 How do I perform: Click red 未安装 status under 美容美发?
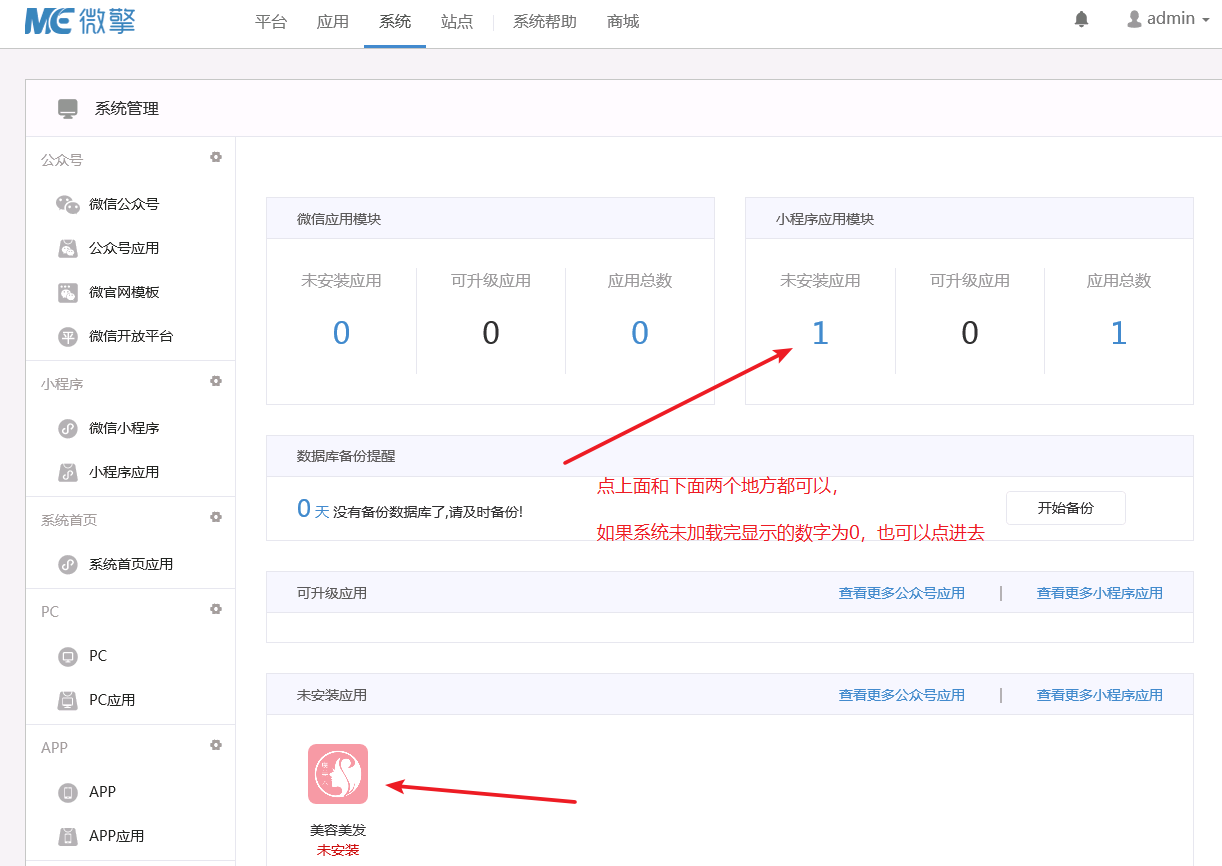tap(338, 850)
